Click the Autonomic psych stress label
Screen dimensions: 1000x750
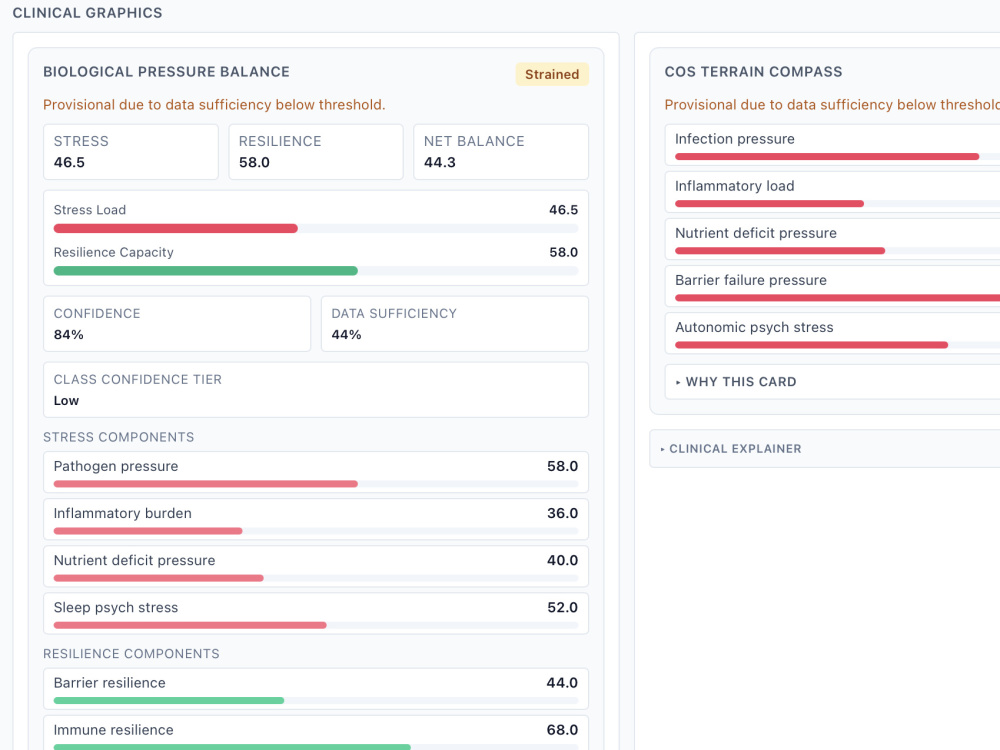(754, 327)
